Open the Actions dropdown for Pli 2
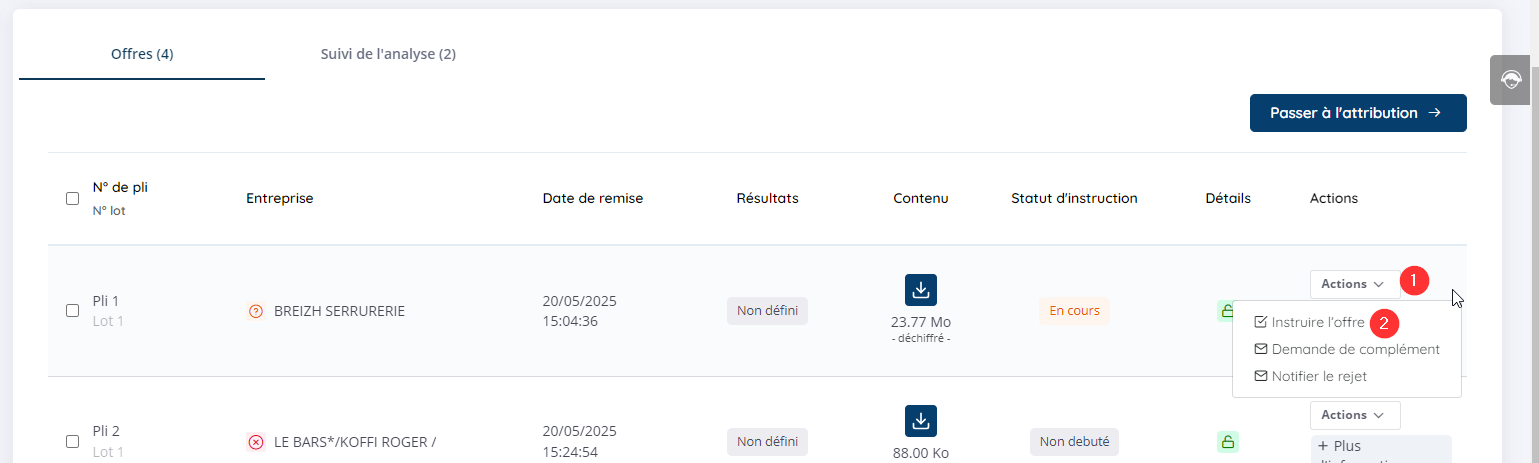This screenshot has height=463, width=1539. (x=1354, y=415)
